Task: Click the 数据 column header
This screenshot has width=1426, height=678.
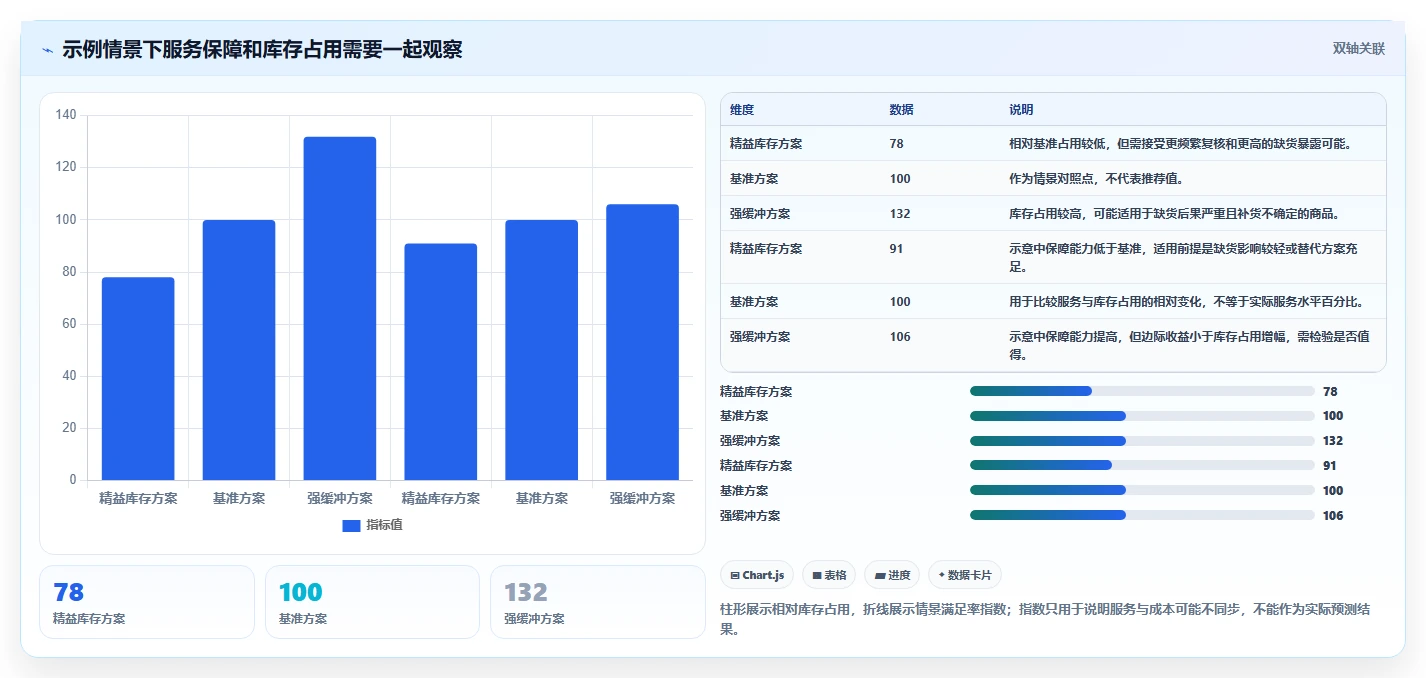Action: (901, 110)
